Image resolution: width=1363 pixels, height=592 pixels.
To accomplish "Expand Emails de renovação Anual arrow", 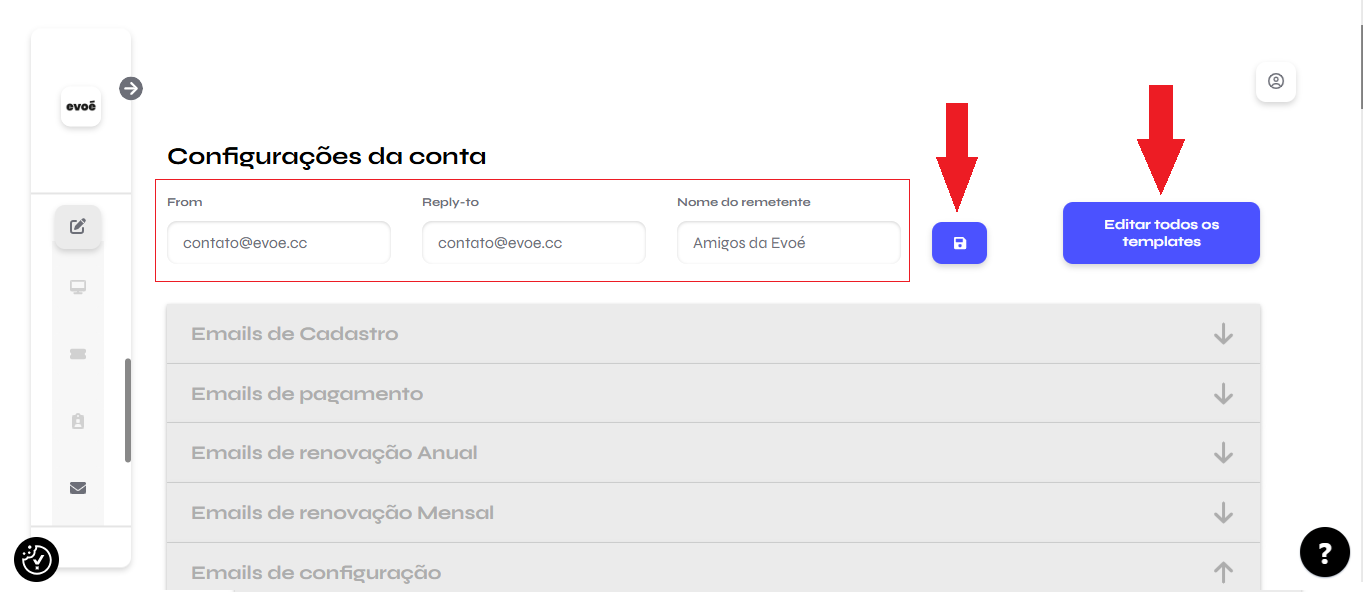I will pos(1223,453).
